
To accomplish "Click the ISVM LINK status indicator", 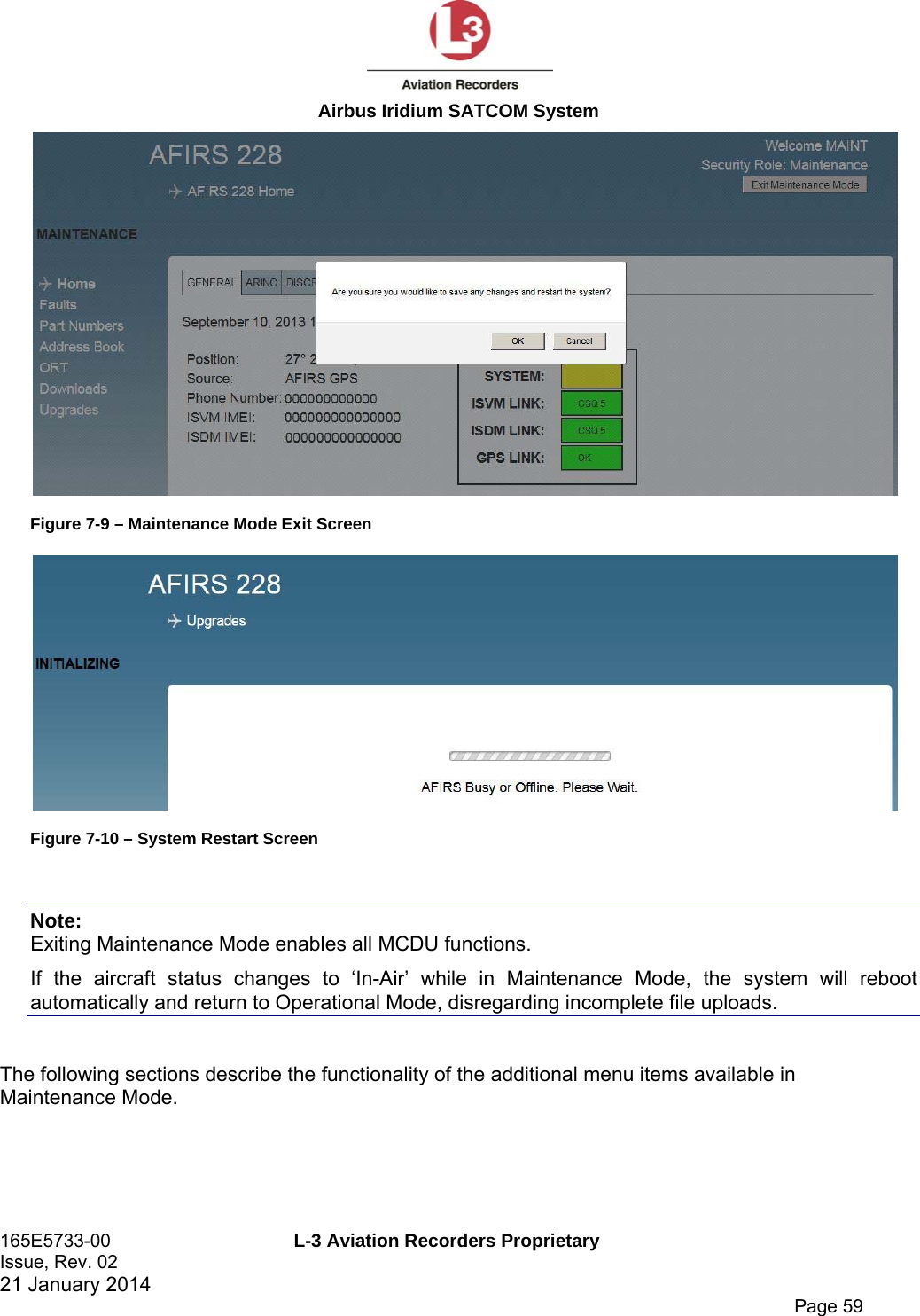I will (x=592, y=403).
